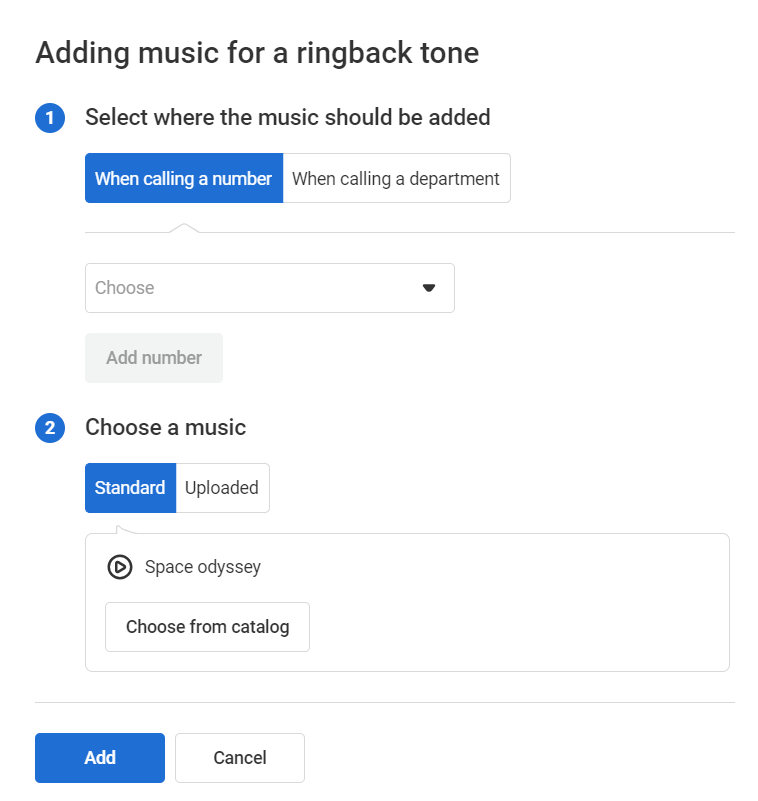Viewport: 758px width, 801px height.
Task: Play the Space odyssey preview
Action: pos(120,567)
